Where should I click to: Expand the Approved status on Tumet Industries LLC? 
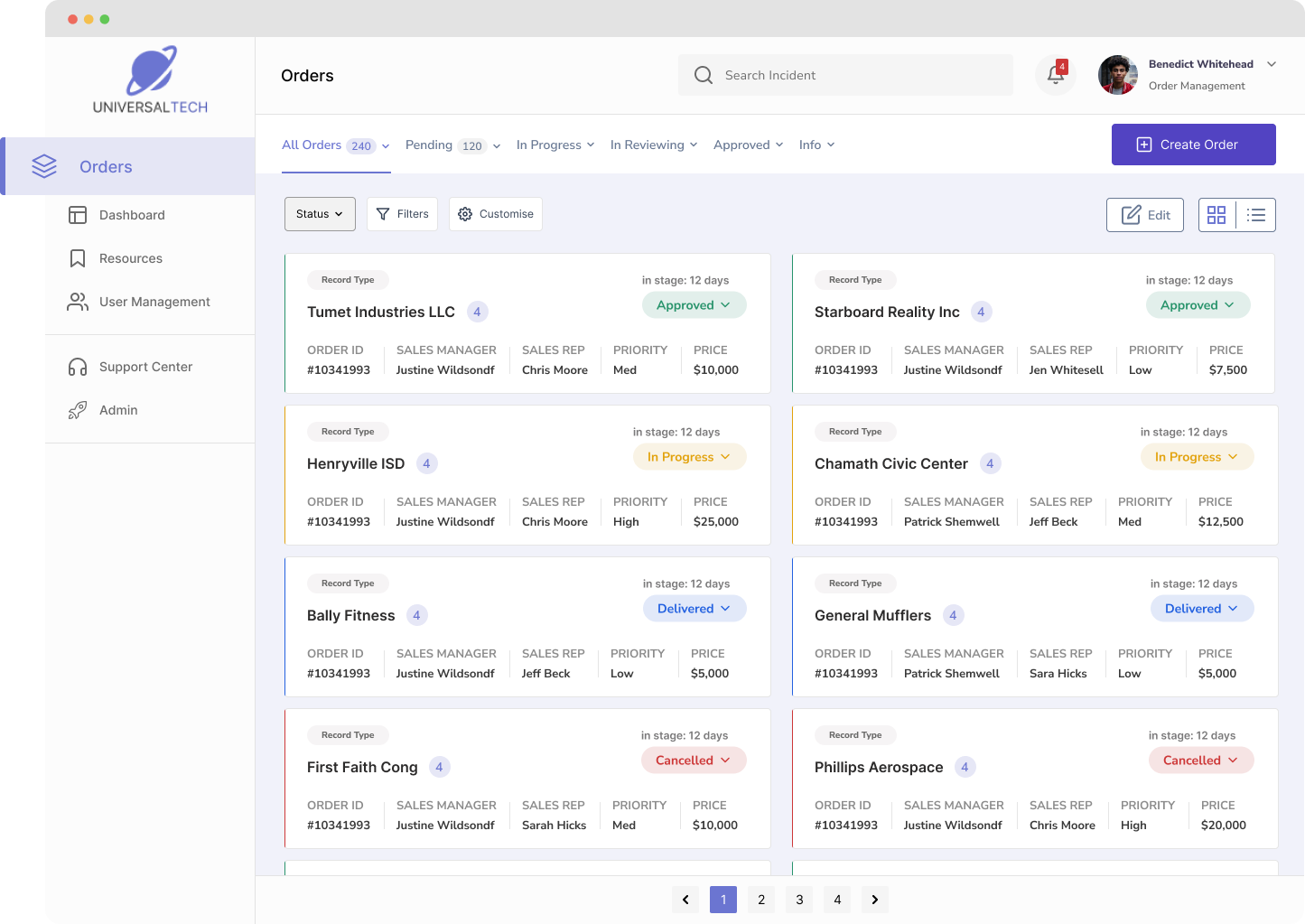click(694, 305)
